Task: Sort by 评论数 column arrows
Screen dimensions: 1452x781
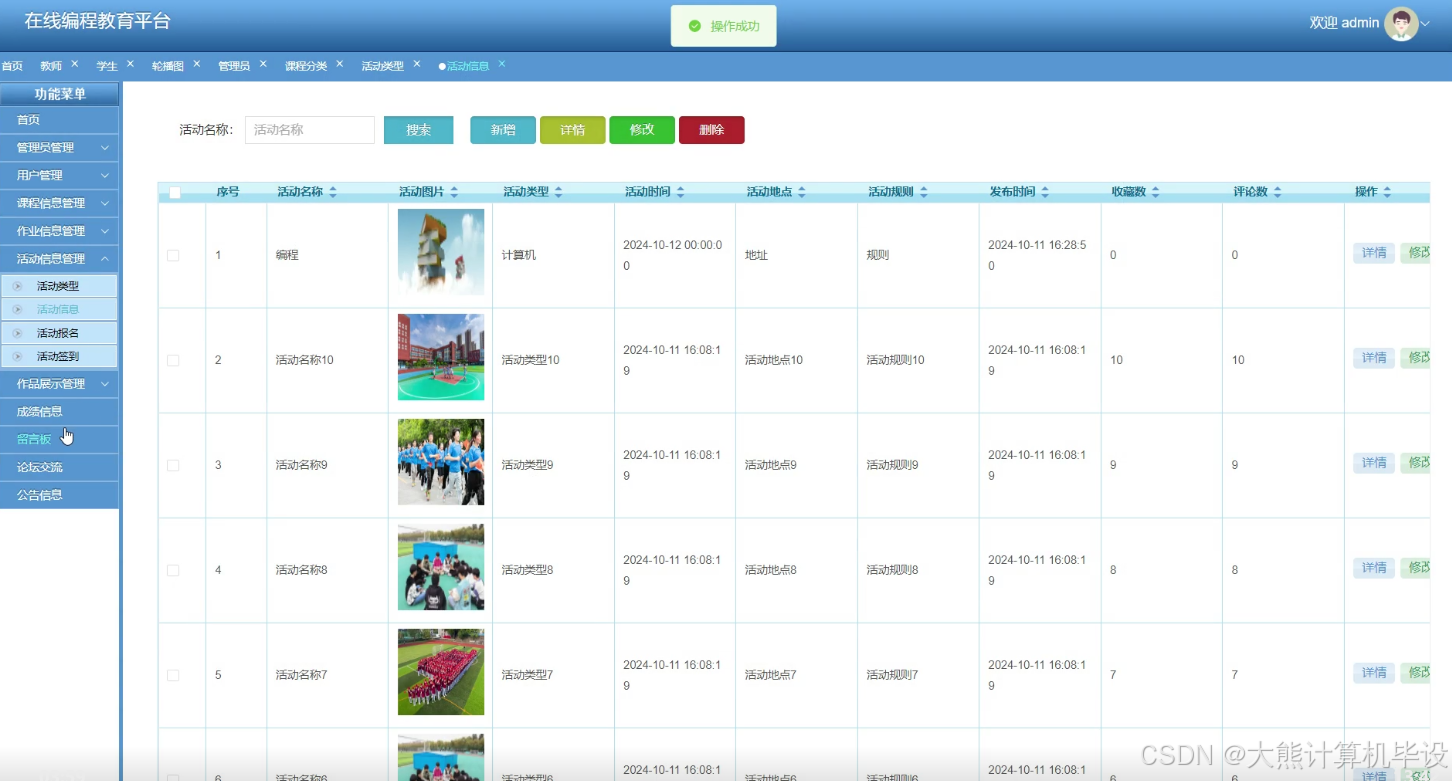Action: point(1278,192)
